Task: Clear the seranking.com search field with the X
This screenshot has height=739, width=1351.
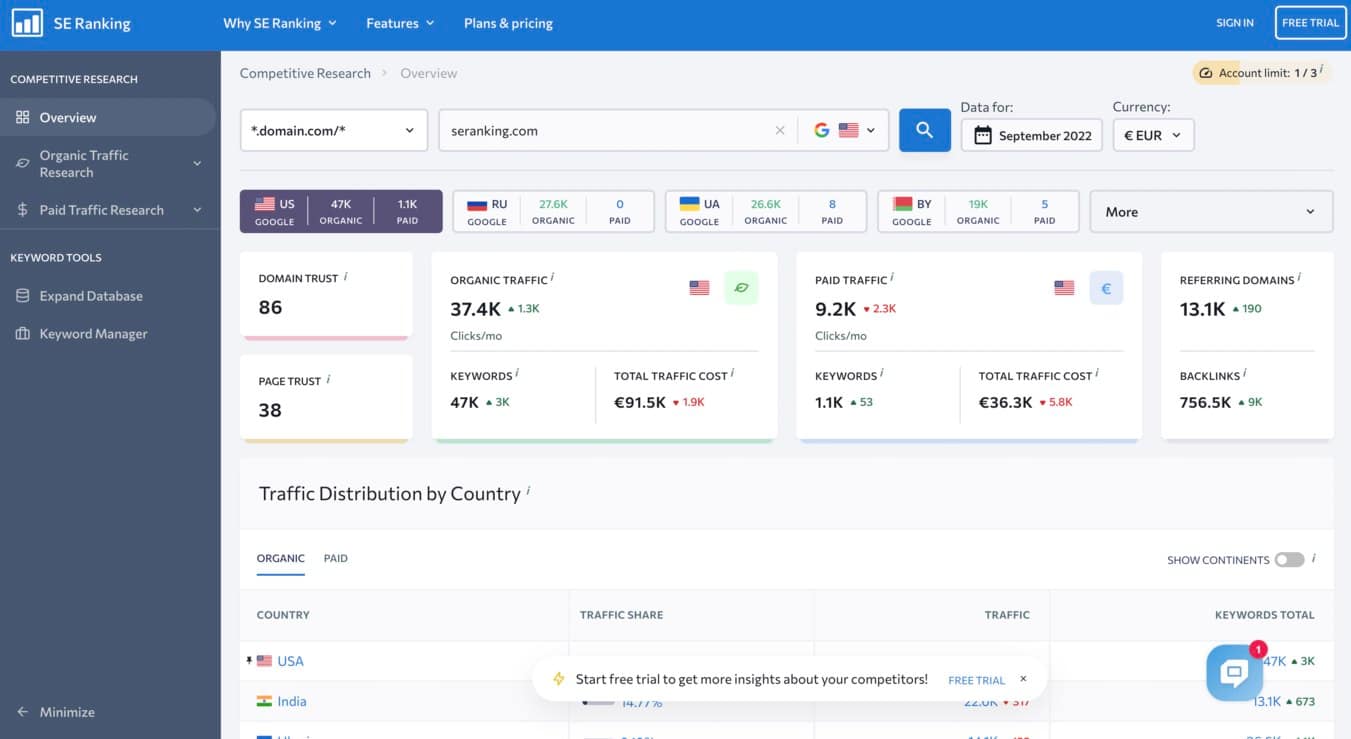Action: [779, 129]
